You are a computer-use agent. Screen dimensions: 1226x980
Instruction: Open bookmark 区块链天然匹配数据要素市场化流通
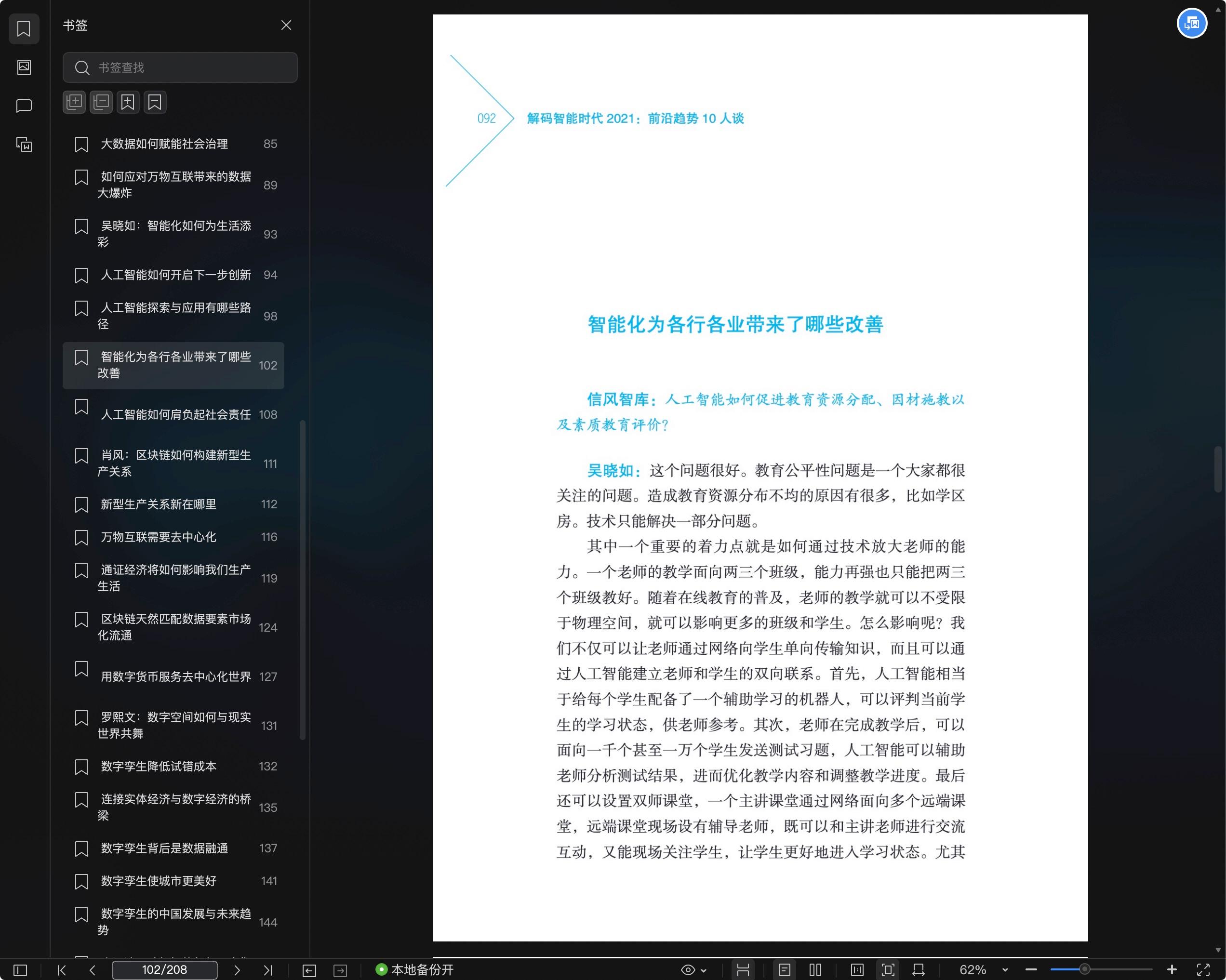pos(173,627)
